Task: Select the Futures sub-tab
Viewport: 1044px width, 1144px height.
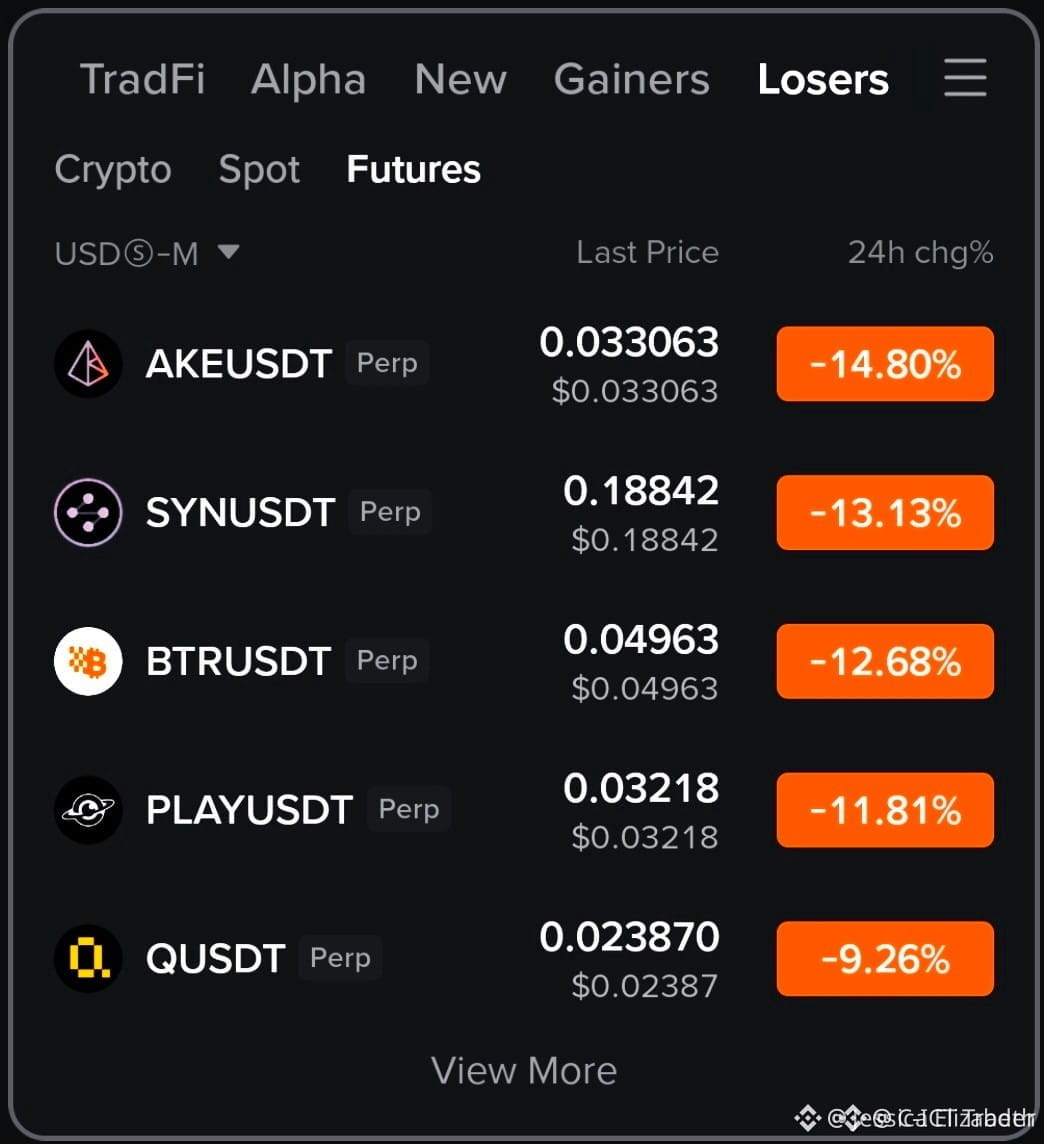Action: click(x=414, y=169)
